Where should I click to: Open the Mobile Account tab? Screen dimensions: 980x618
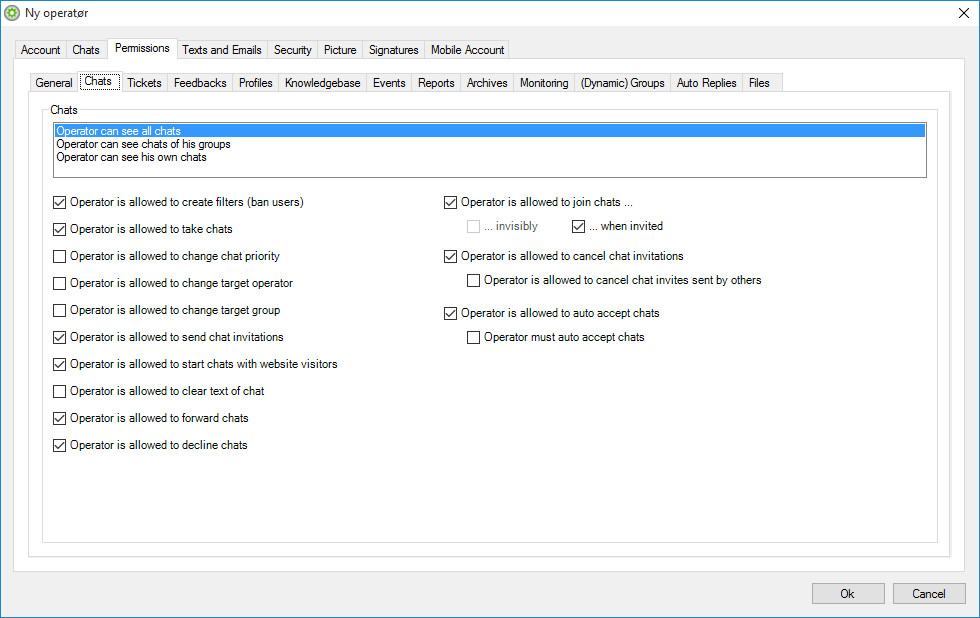[x=467, y=50]
